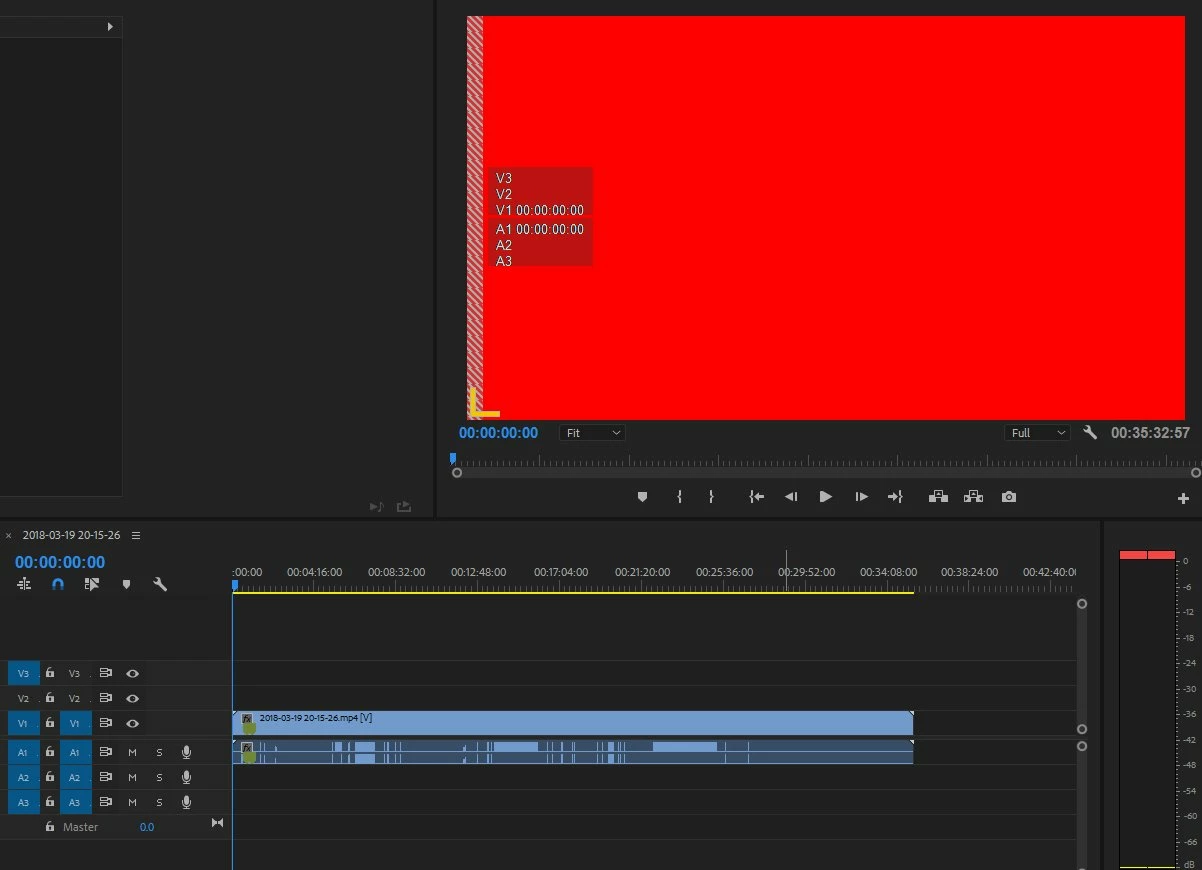Step forward one frame
Viewport: 1202px width, 870px height.
[861, 497]
